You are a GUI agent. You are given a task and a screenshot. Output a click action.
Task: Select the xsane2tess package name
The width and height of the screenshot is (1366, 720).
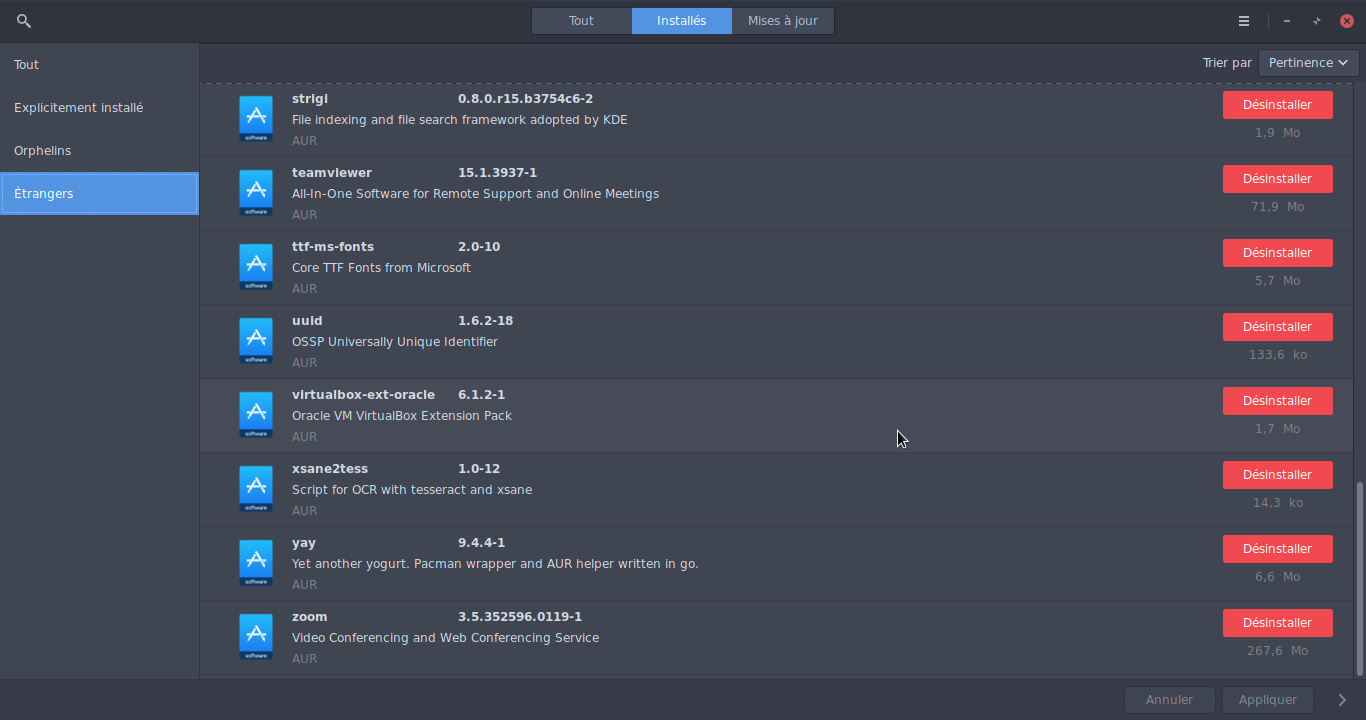coord(330,469)
